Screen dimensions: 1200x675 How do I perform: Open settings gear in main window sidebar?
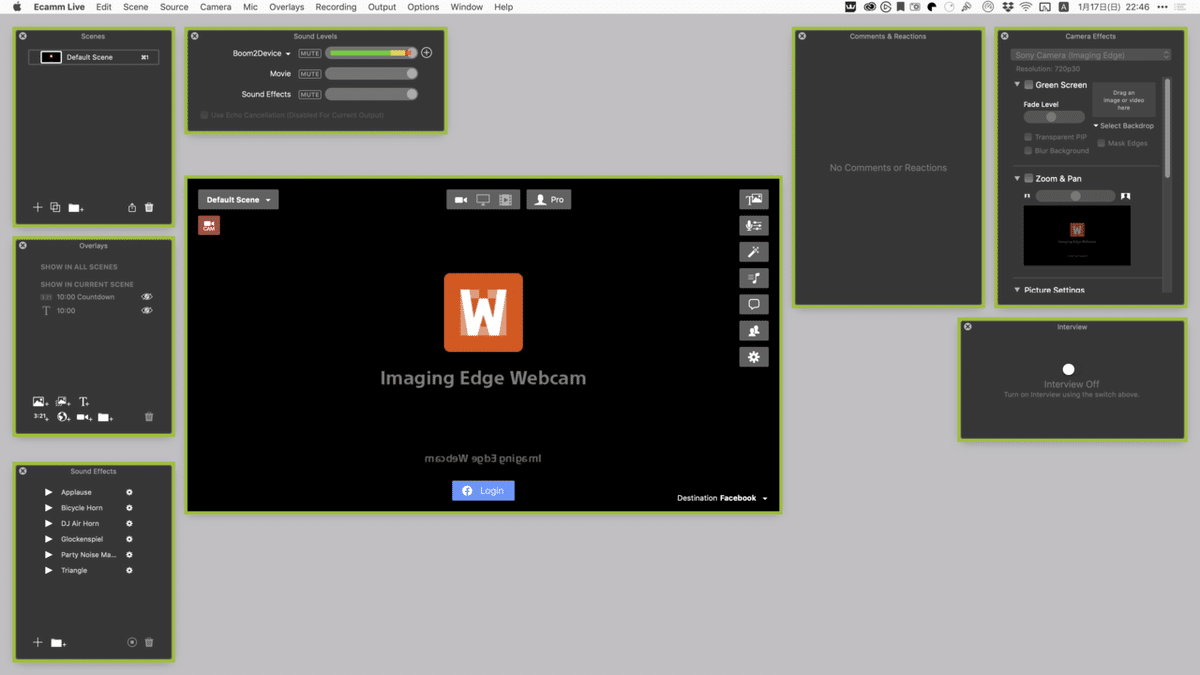(x=754, y=357)
